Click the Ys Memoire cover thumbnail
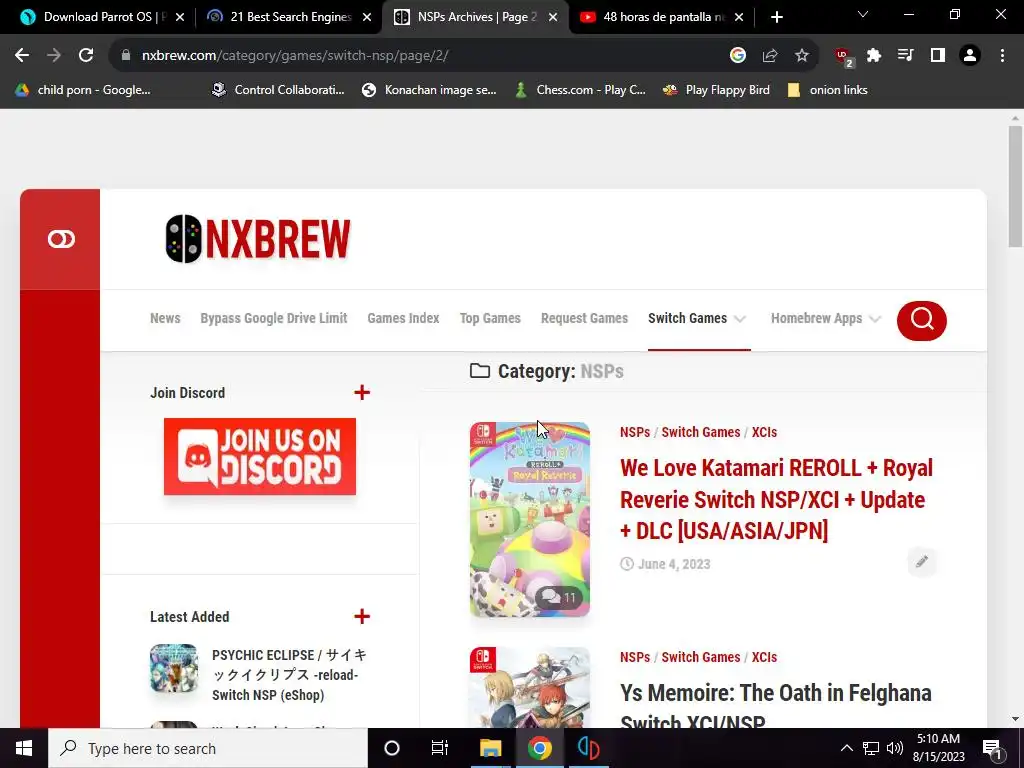 (x=530, y=687)
